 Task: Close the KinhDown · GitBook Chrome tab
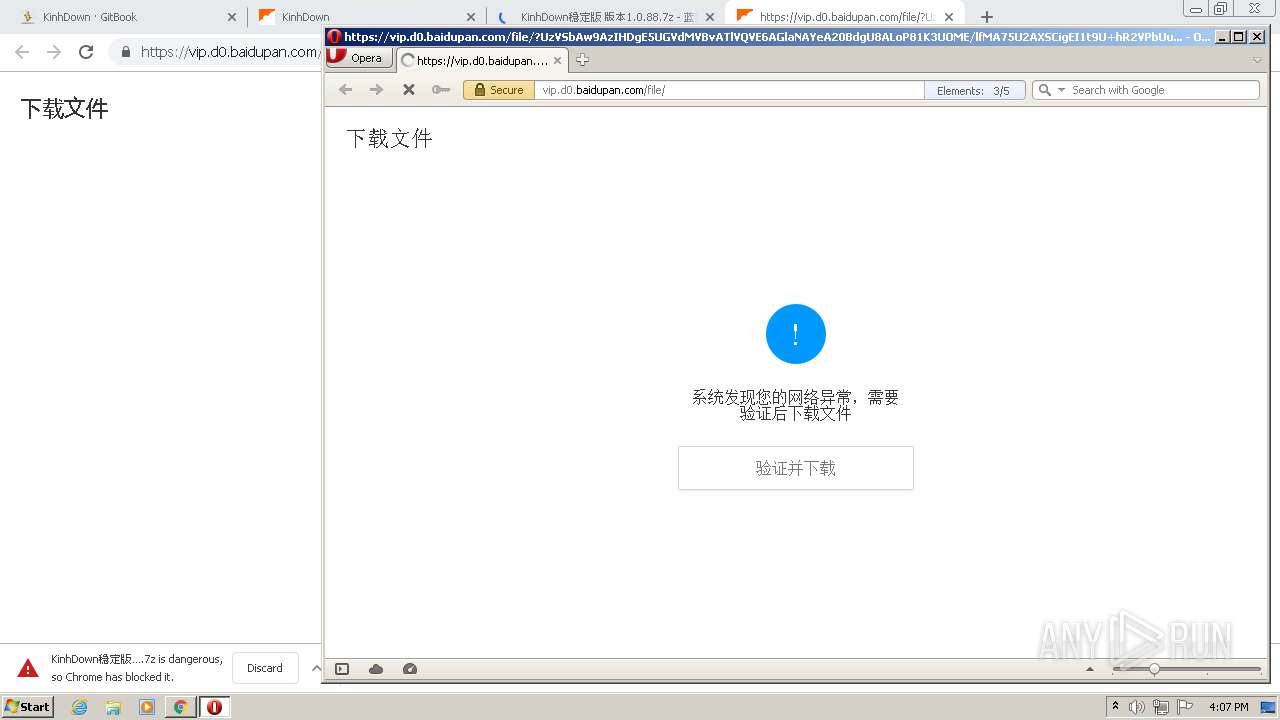click(x=232, y=17)
